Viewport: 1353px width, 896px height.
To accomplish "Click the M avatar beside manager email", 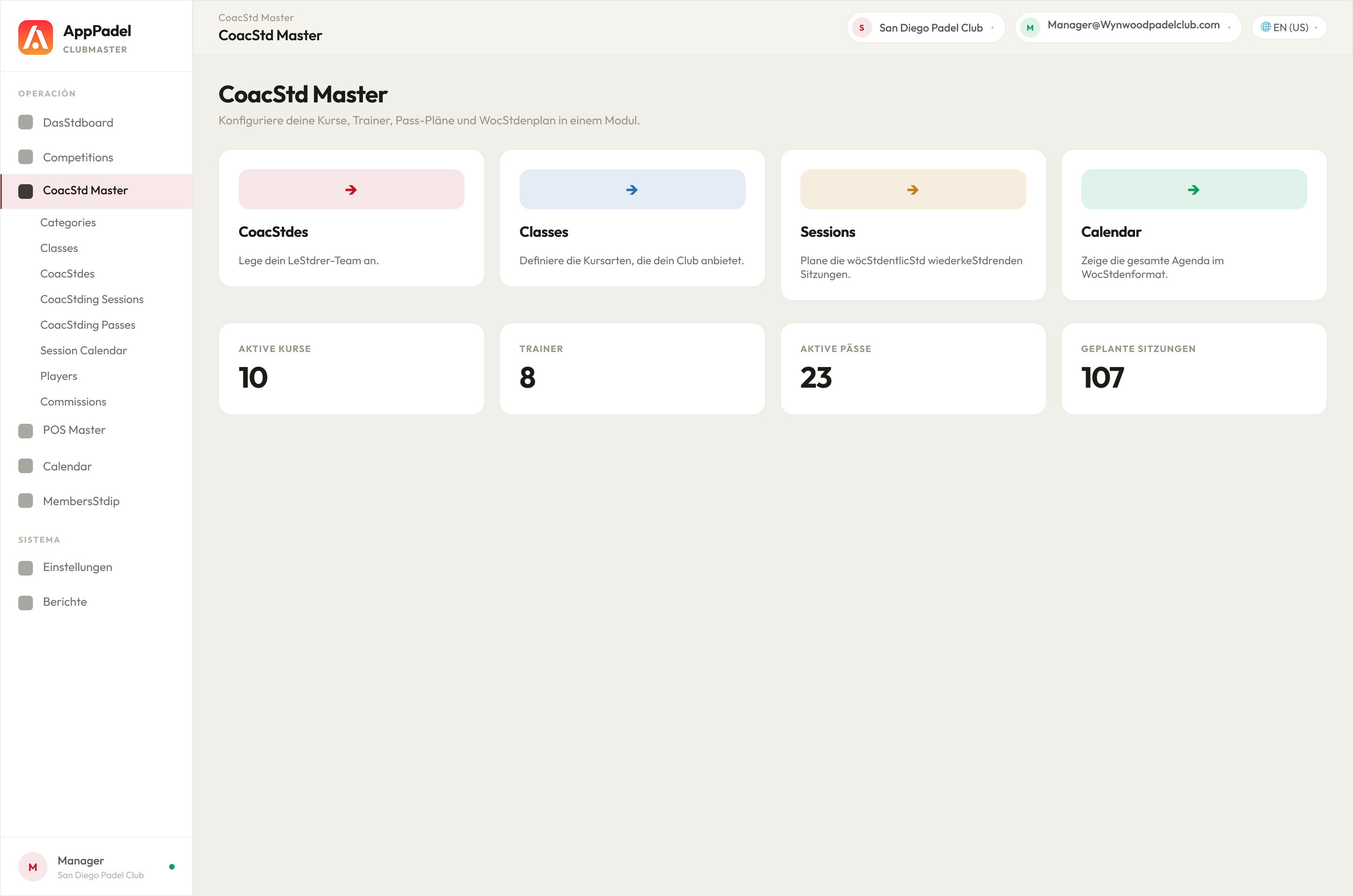I will pyautogui.click(x=1030, y=27).
